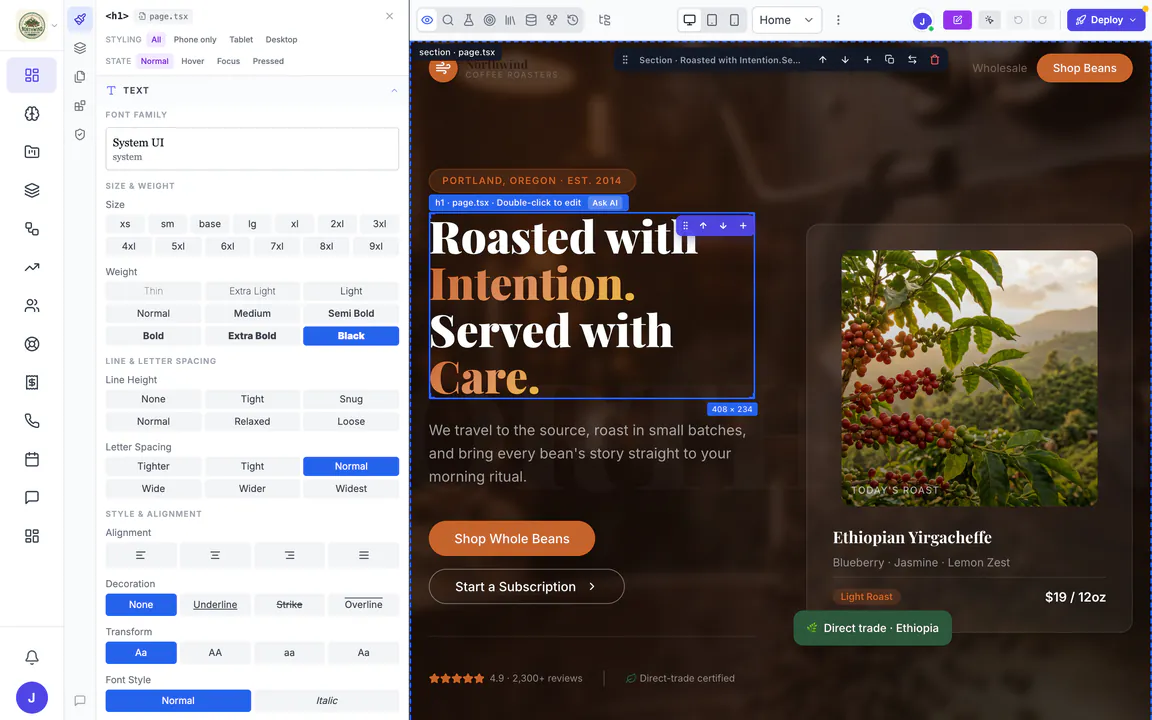
Task: Click the coffee plant product thumbnail
Action: click(x=969, y=378)
